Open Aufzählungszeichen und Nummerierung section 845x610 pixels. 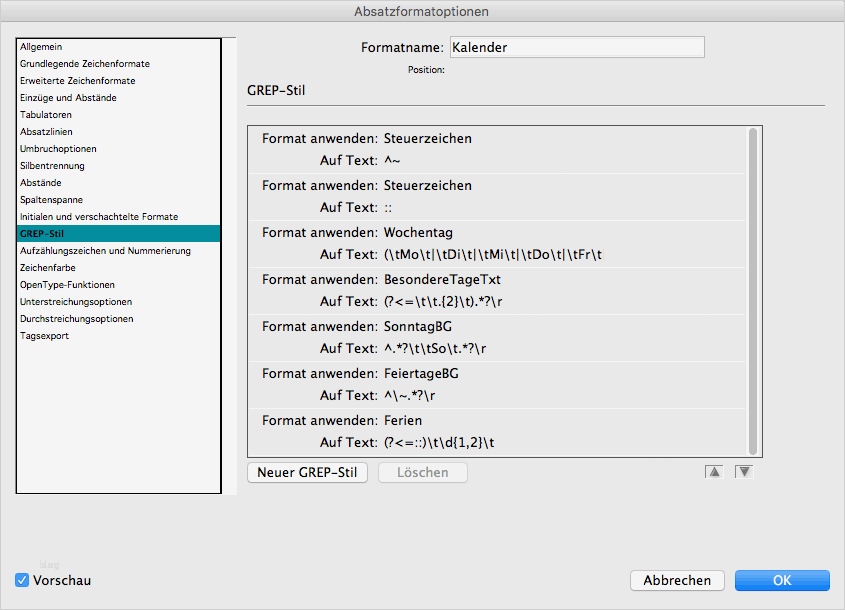point(105,251)
